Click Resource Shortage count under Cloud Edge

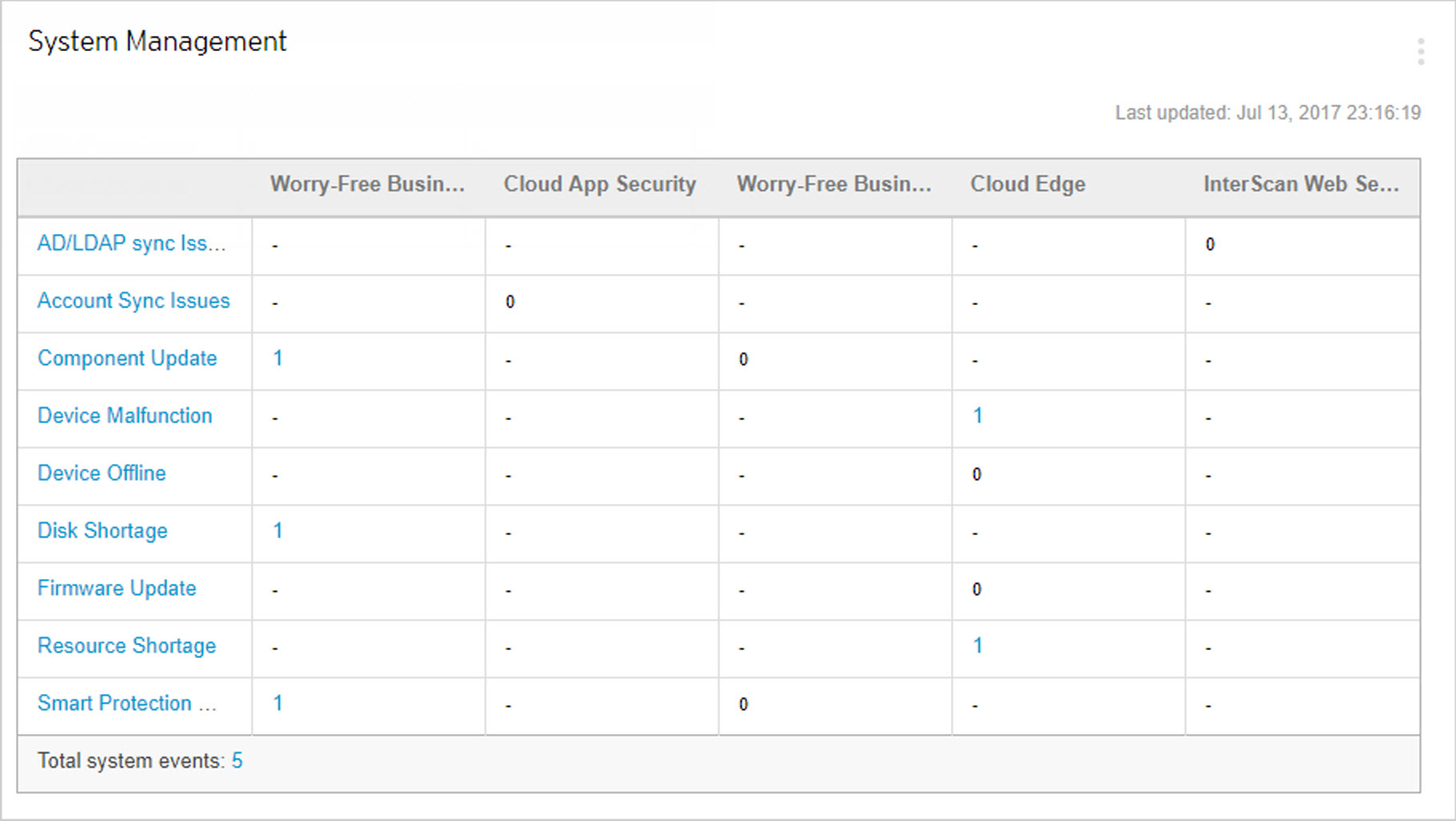click(977, 646)
